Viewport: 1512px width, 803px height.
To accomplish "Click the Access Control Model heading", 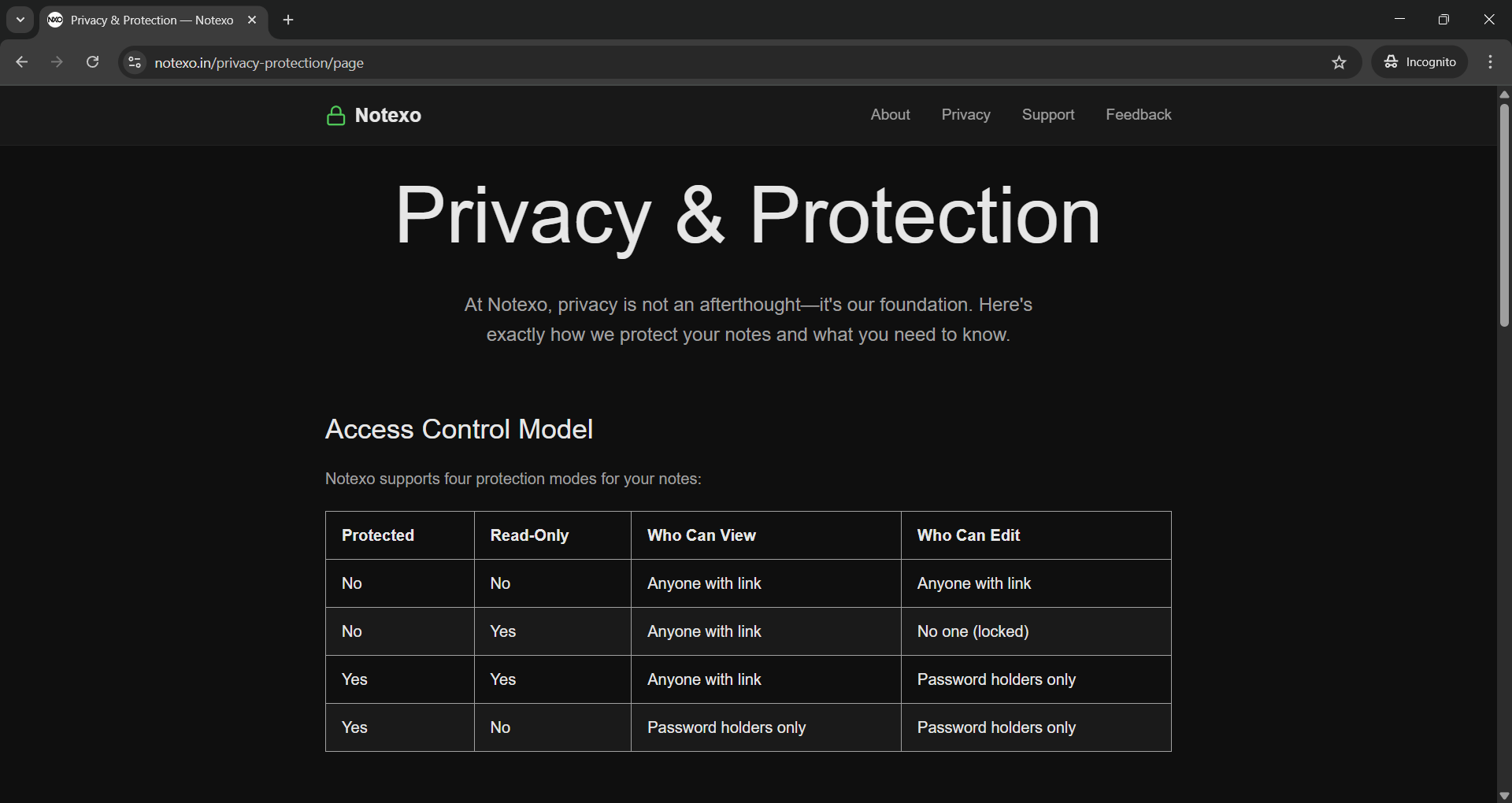I will tap(459, 429).
